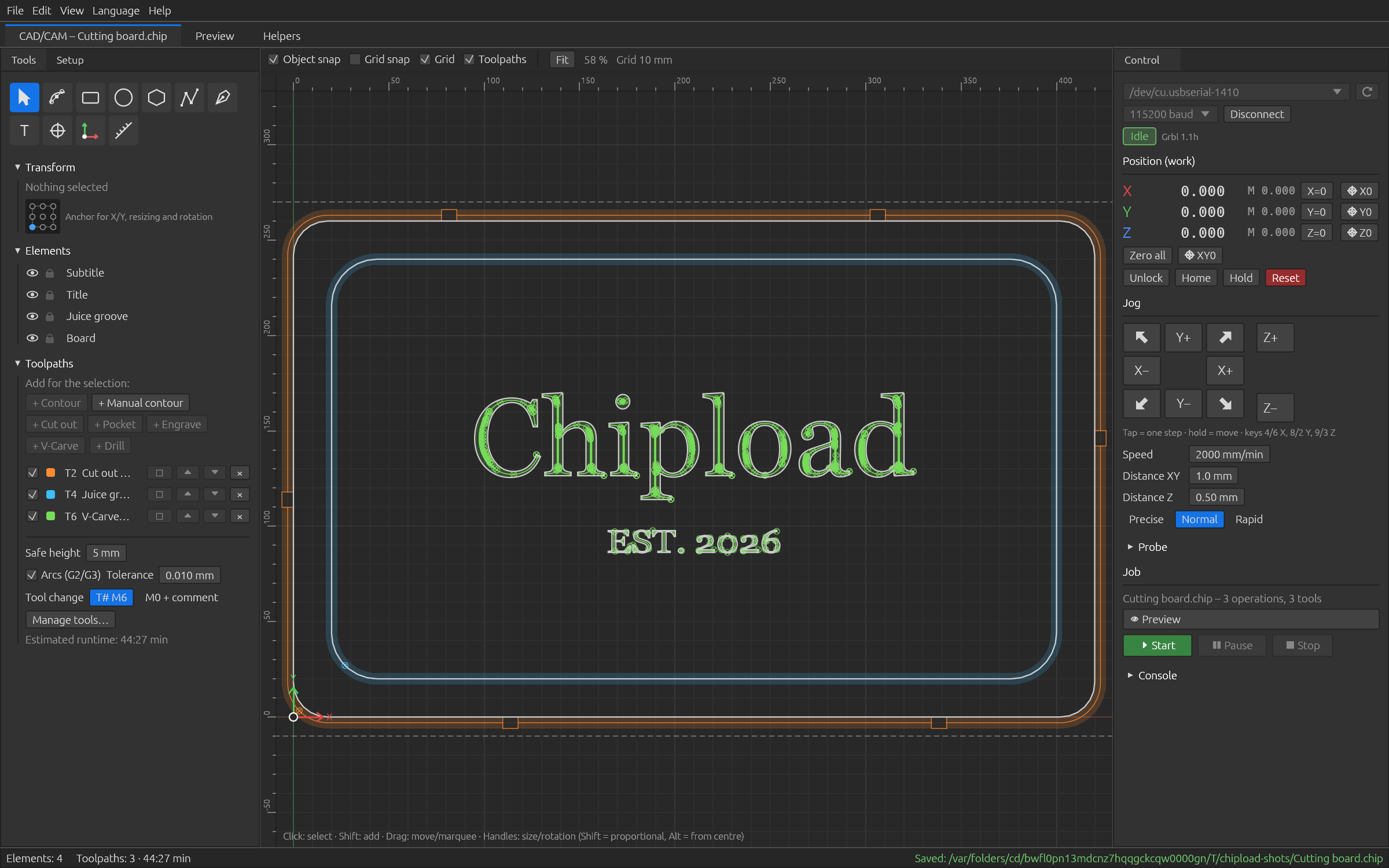Image resolution: width=1389 pixels, height=868 pixels.
Task: Open the Language menu
Action: click(116, 10)
